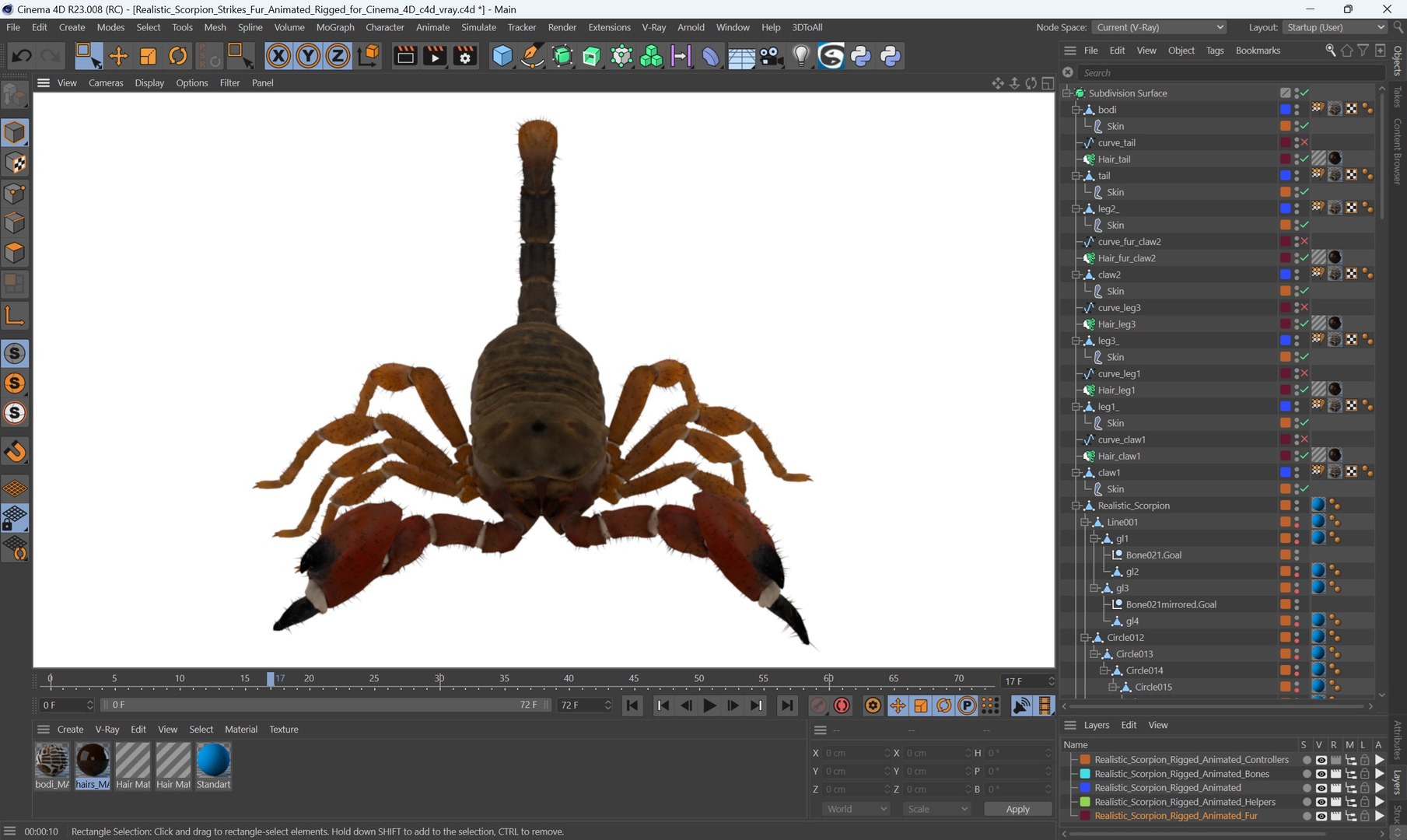Click the Apply button in coordinates panel
Image resolution: width=1407 pixels, height=840 pixels.
pyautogui.click(x=1017, y=809)
